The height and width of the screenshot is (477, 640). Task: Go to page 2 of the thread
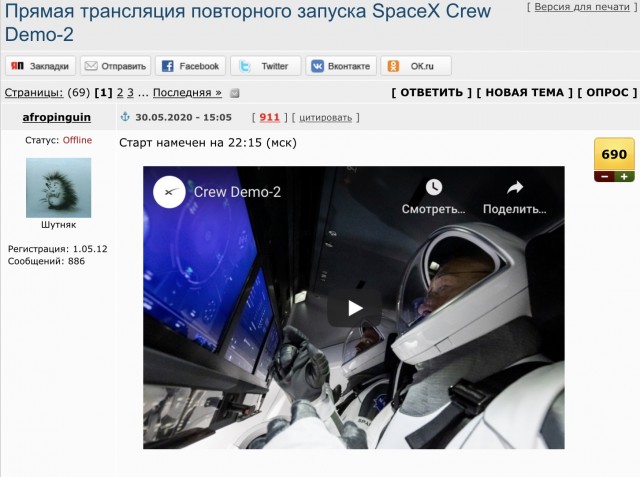click(120, 93)
